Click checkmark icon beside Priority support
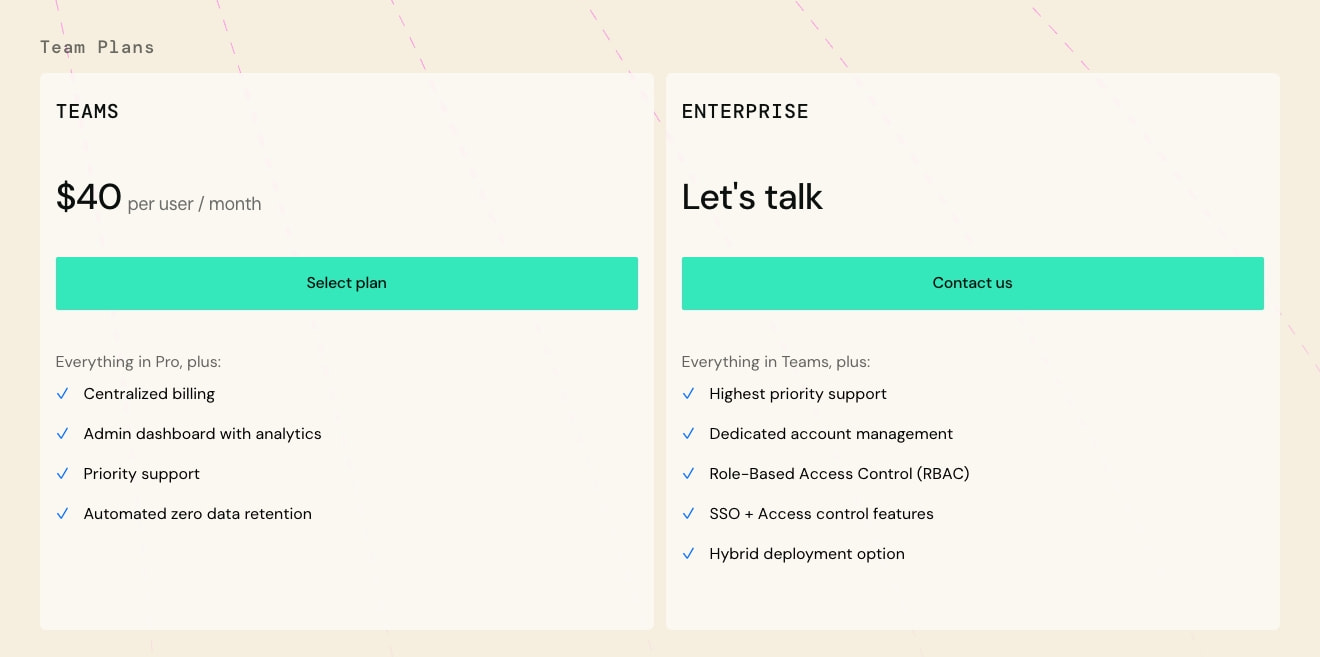This screenshot has width=1320, height=657. pos(62,474)
